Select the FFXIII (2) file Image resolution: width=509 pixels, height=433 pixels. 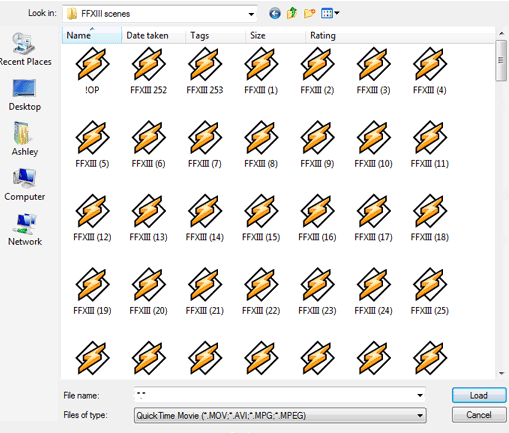point(317,71)
